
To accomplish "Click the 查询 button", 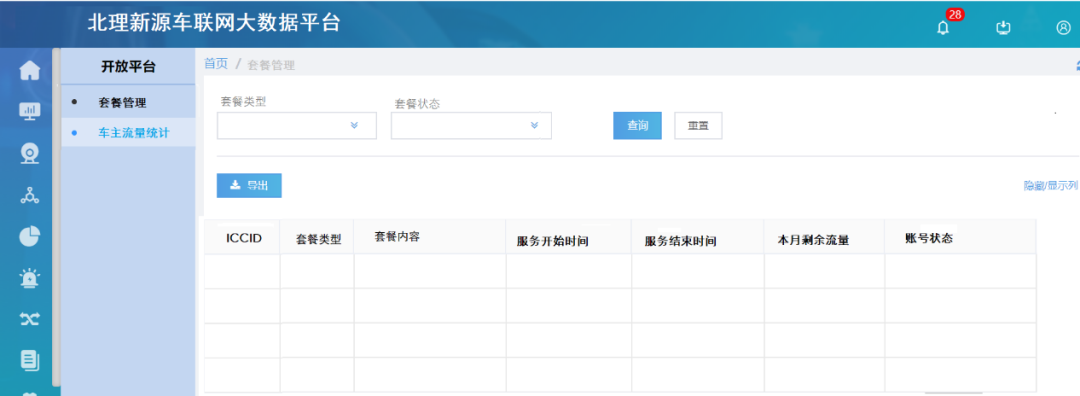I will 637,126.
